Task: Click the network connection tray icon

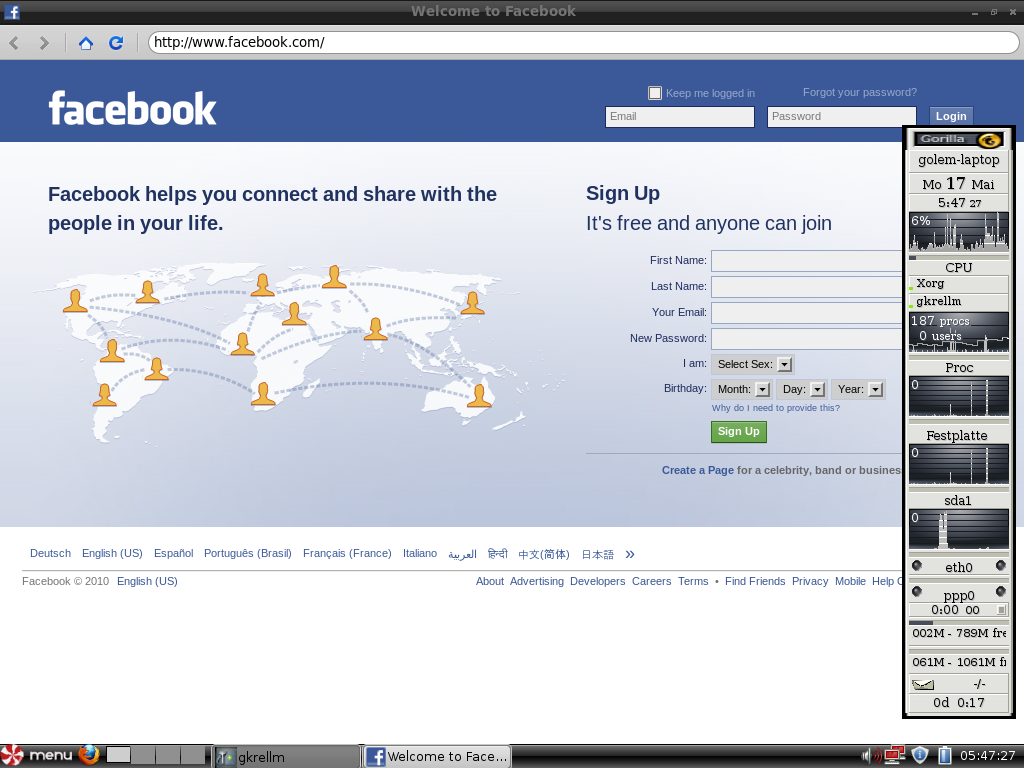Action: (x=894, y=755)
